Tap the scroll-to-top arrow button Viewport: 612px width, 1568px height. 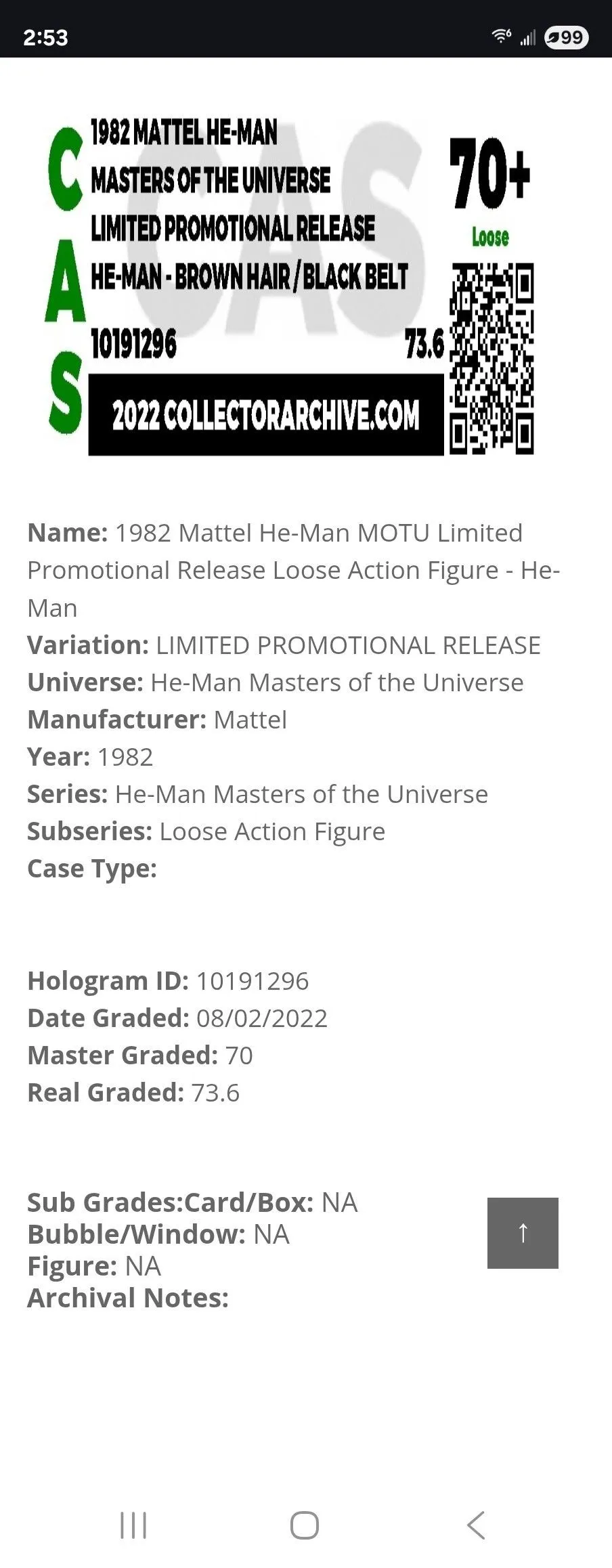523,1233
